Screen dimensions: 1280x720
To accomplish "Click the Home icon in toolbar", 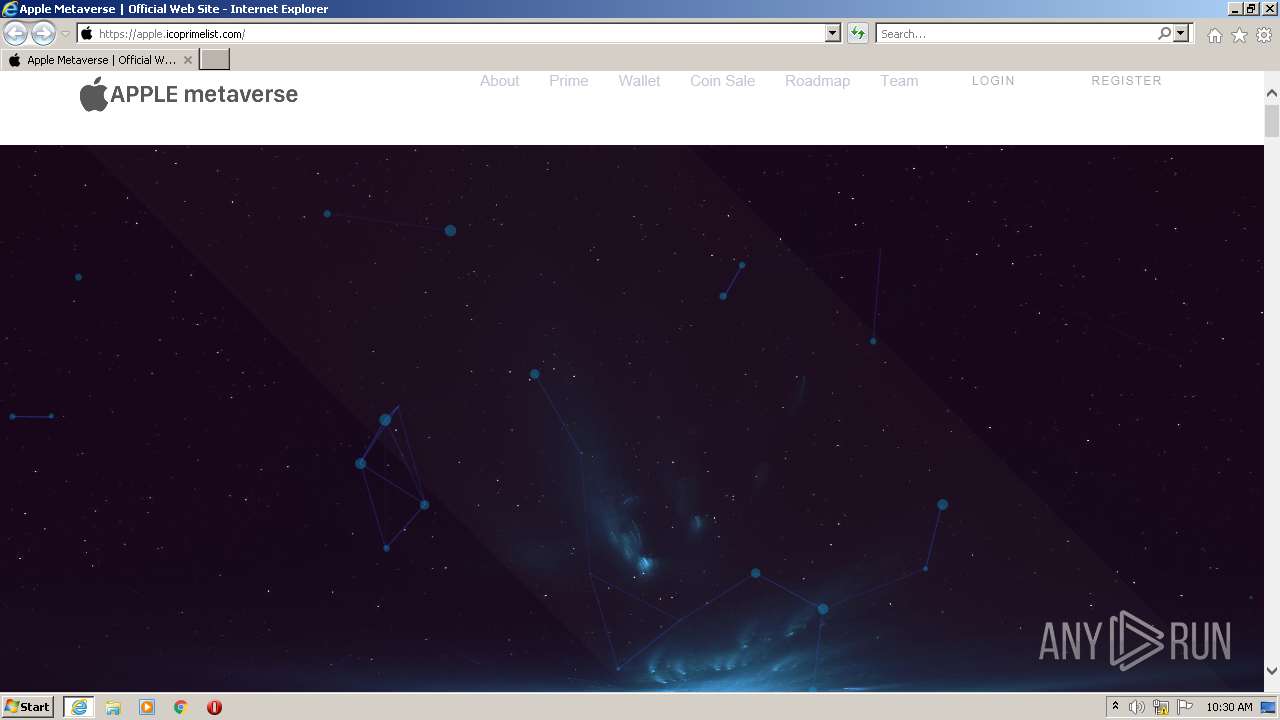I will click(1214, 35).
